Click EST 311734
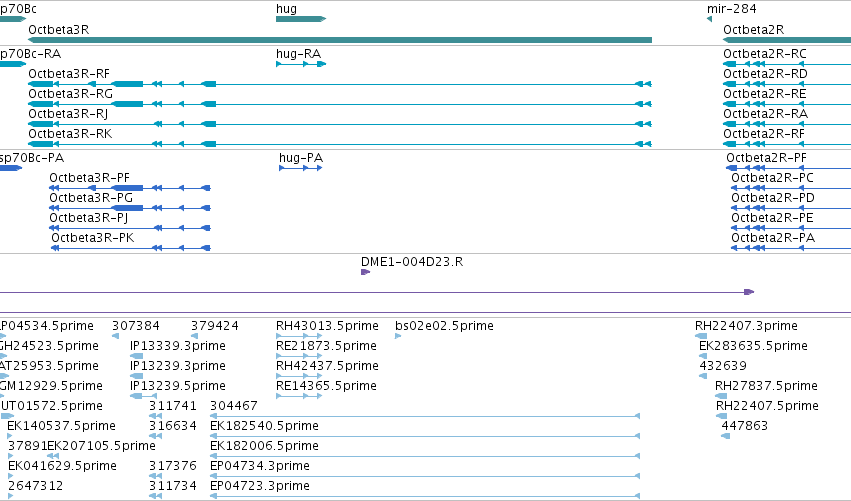The height and width of the screenshot is (501, 851). tap(173, 487)
